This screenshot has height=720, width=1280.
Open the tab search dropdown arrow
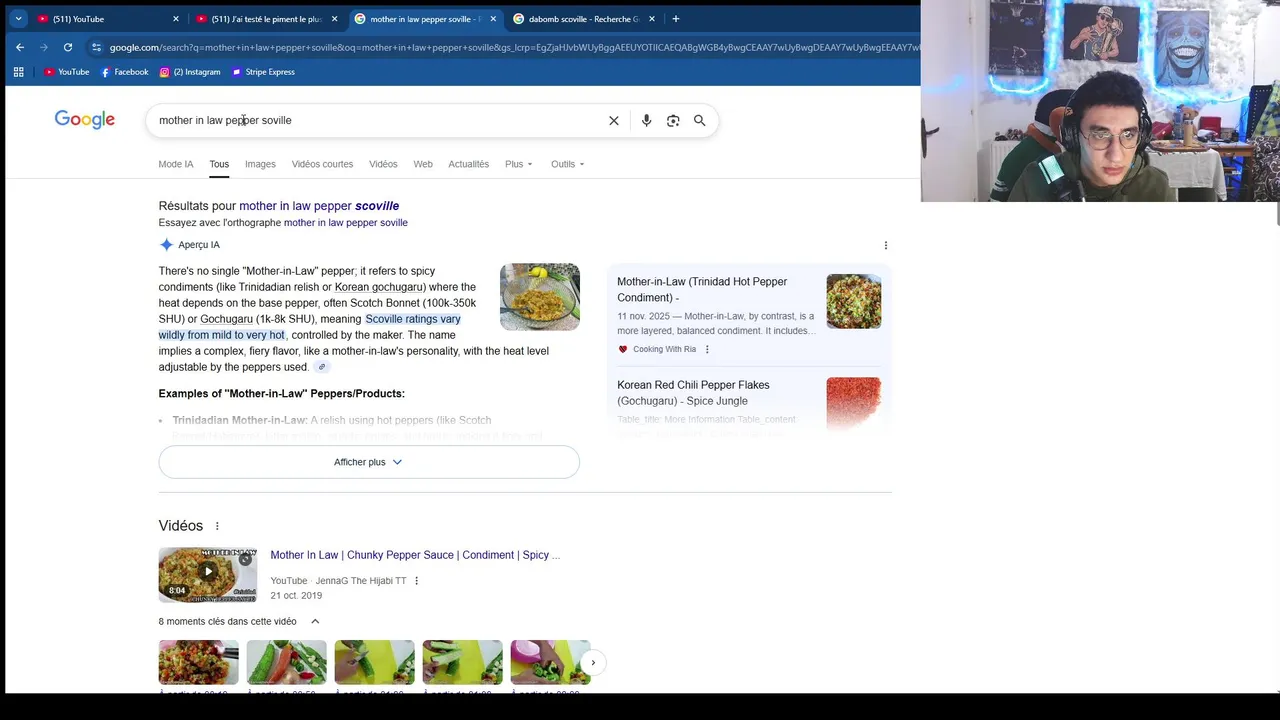[x=18, y=19]
